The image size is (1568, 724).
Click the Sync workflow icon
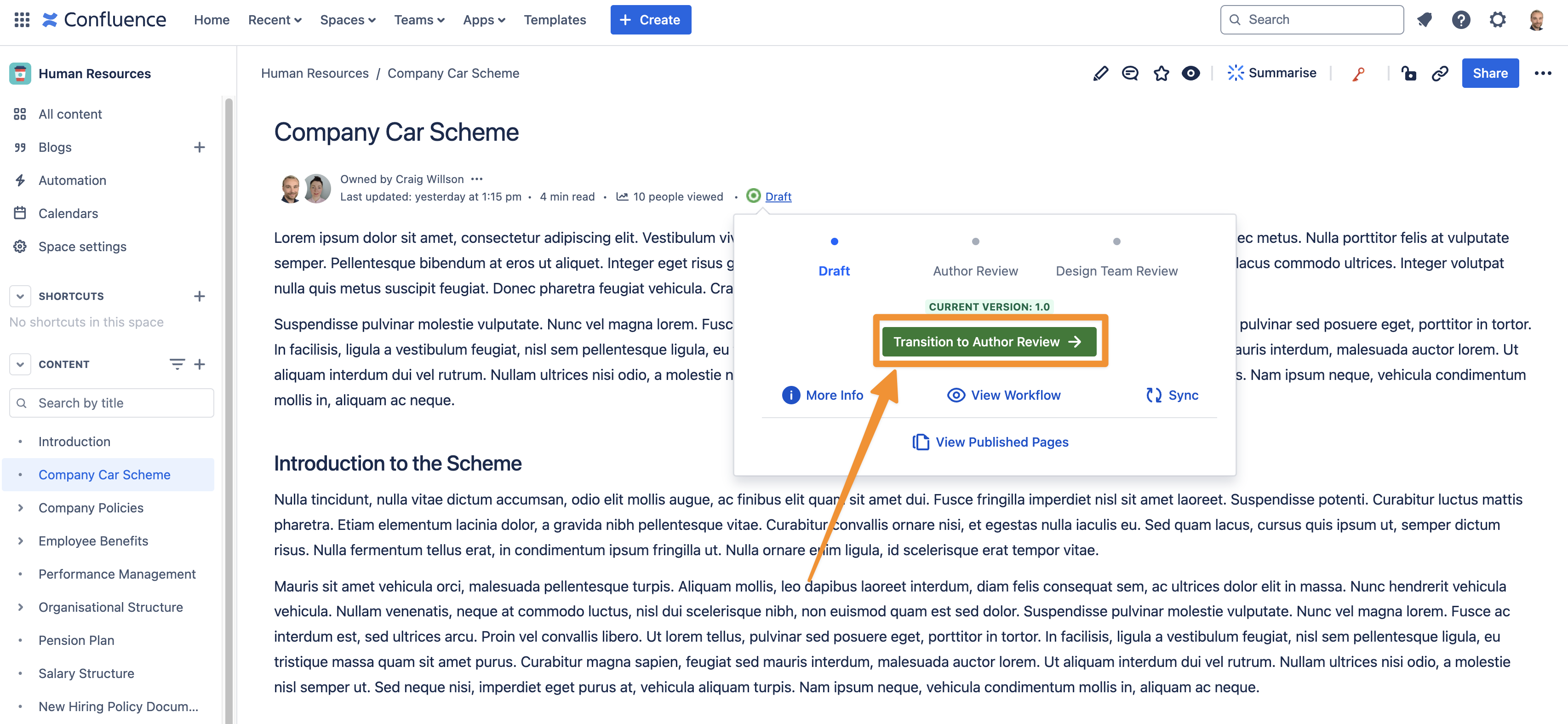(1154, 395)
